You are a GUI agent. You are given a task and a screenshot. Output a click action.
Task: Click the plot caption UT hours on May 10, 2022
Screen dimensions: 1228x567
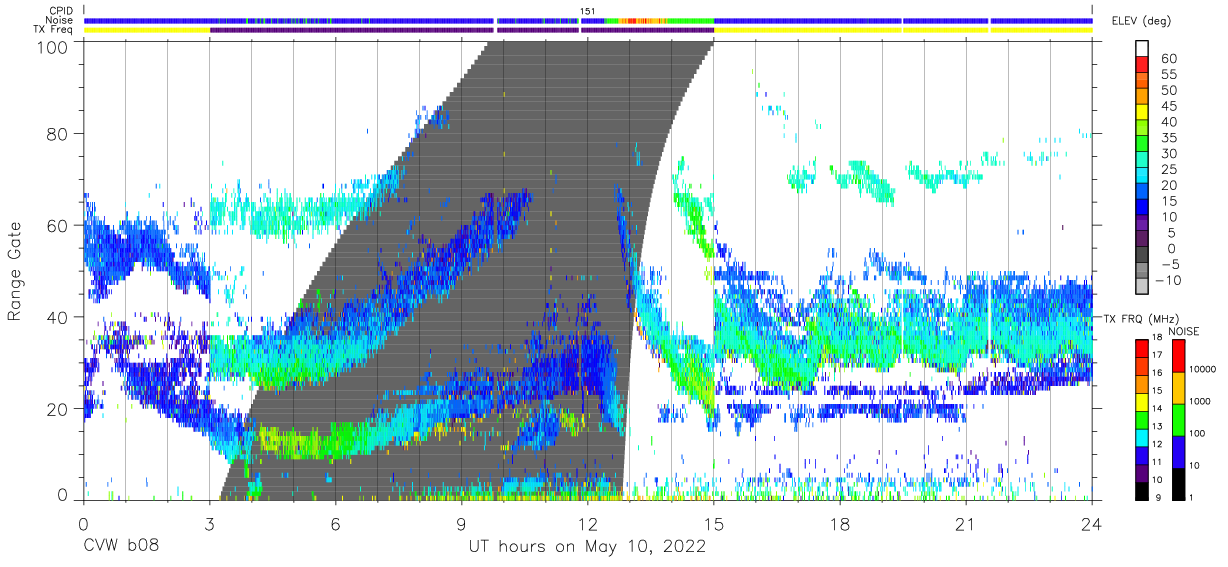[588, 547]
